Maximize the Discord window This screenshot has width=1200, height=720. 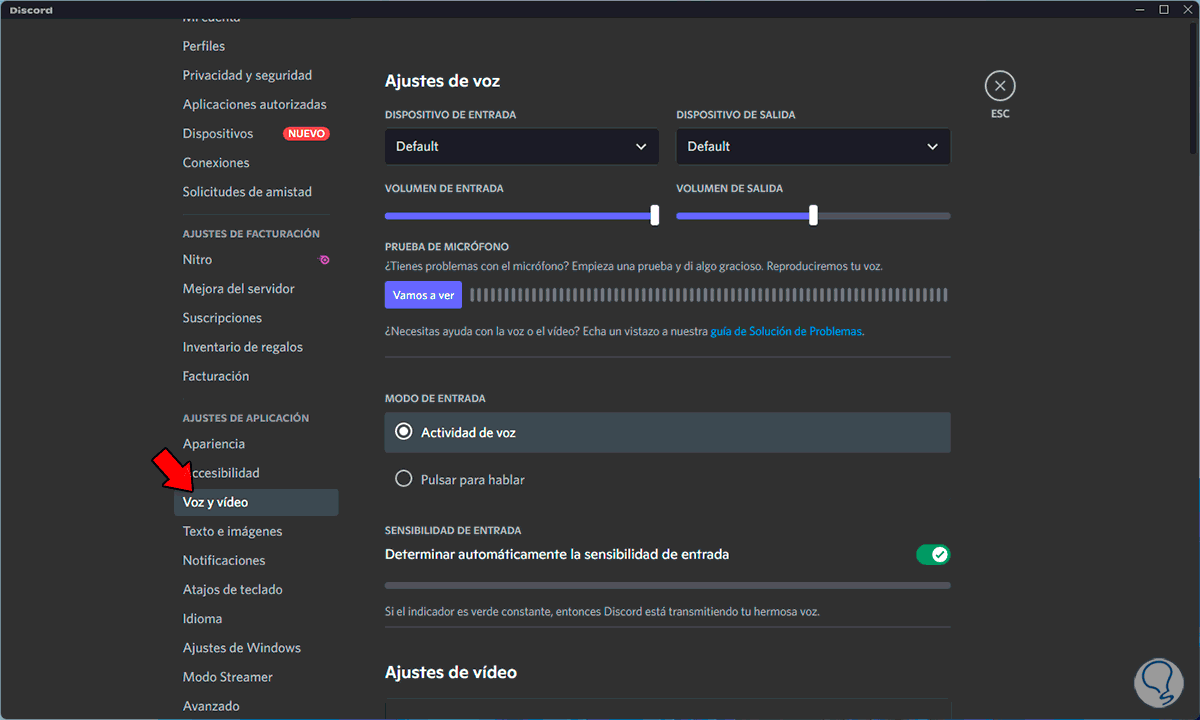point(1164,9)
